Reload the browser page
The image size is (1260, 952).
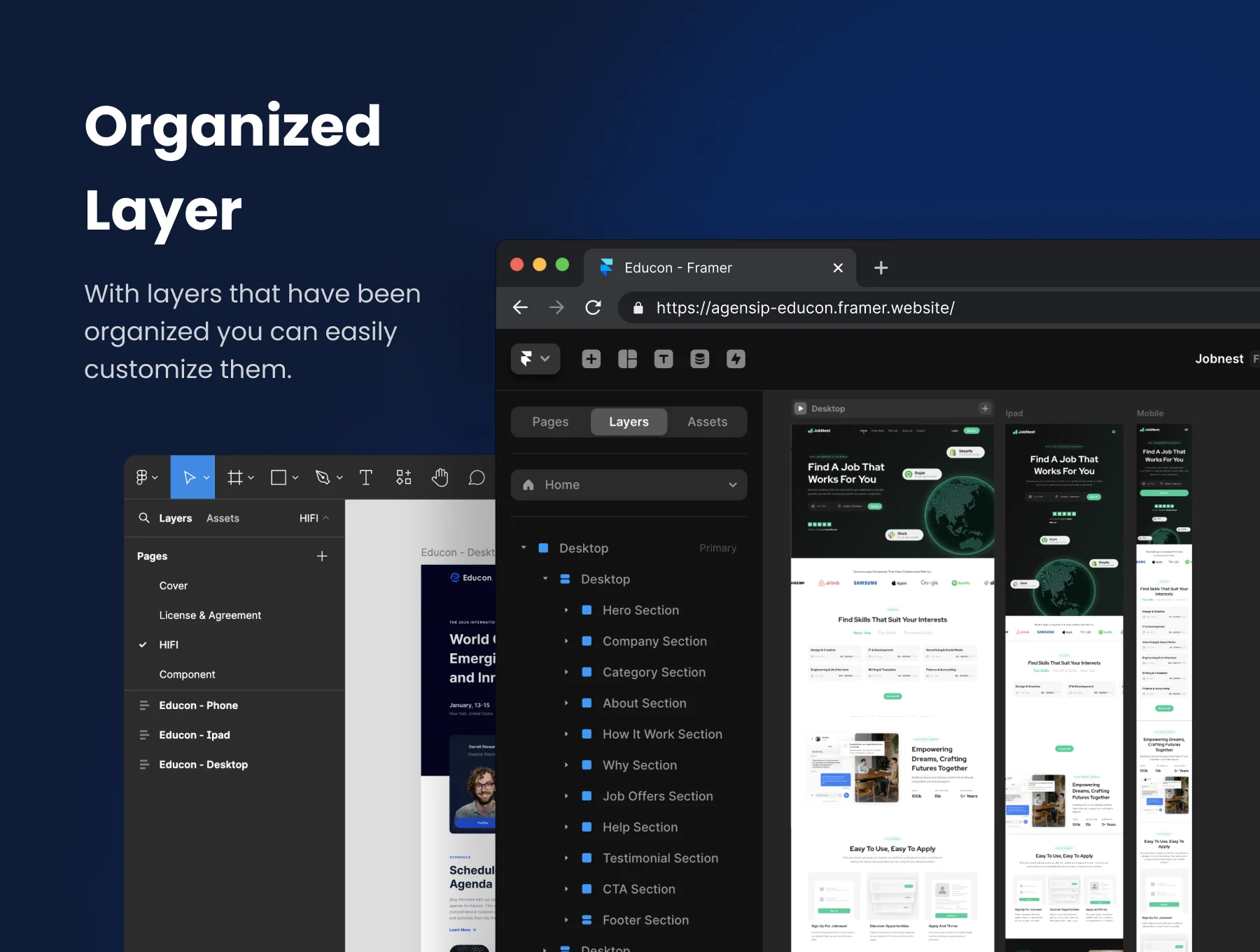point(593,307)
